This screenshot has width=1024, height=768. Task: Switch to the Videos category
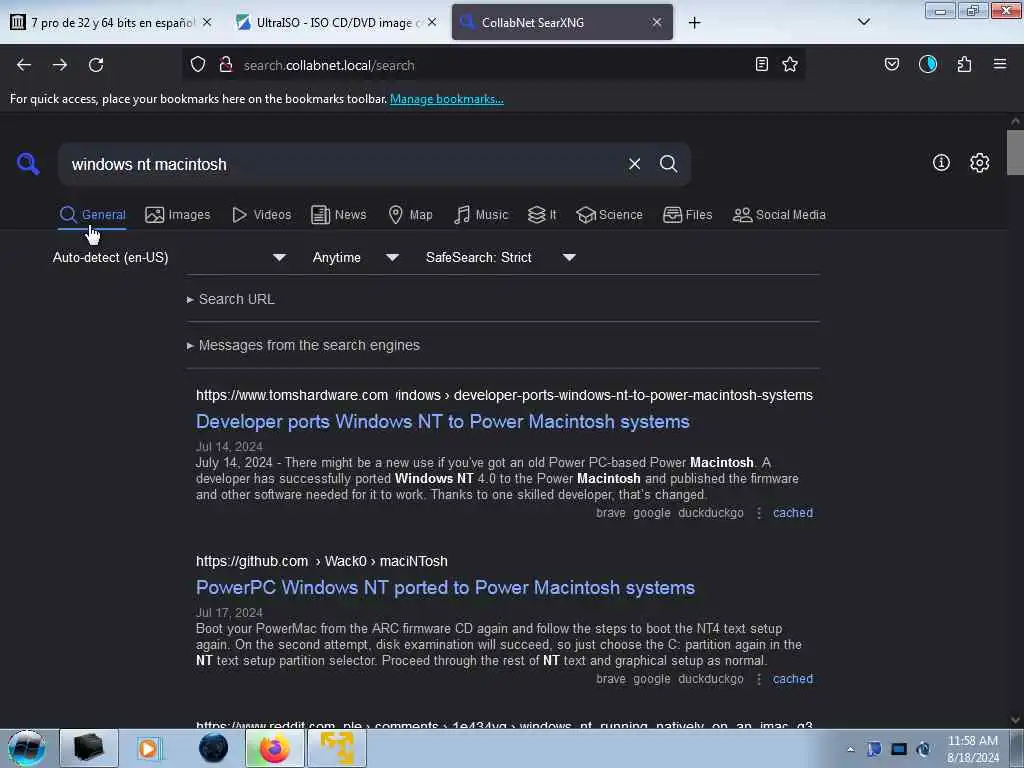[262, 215]
